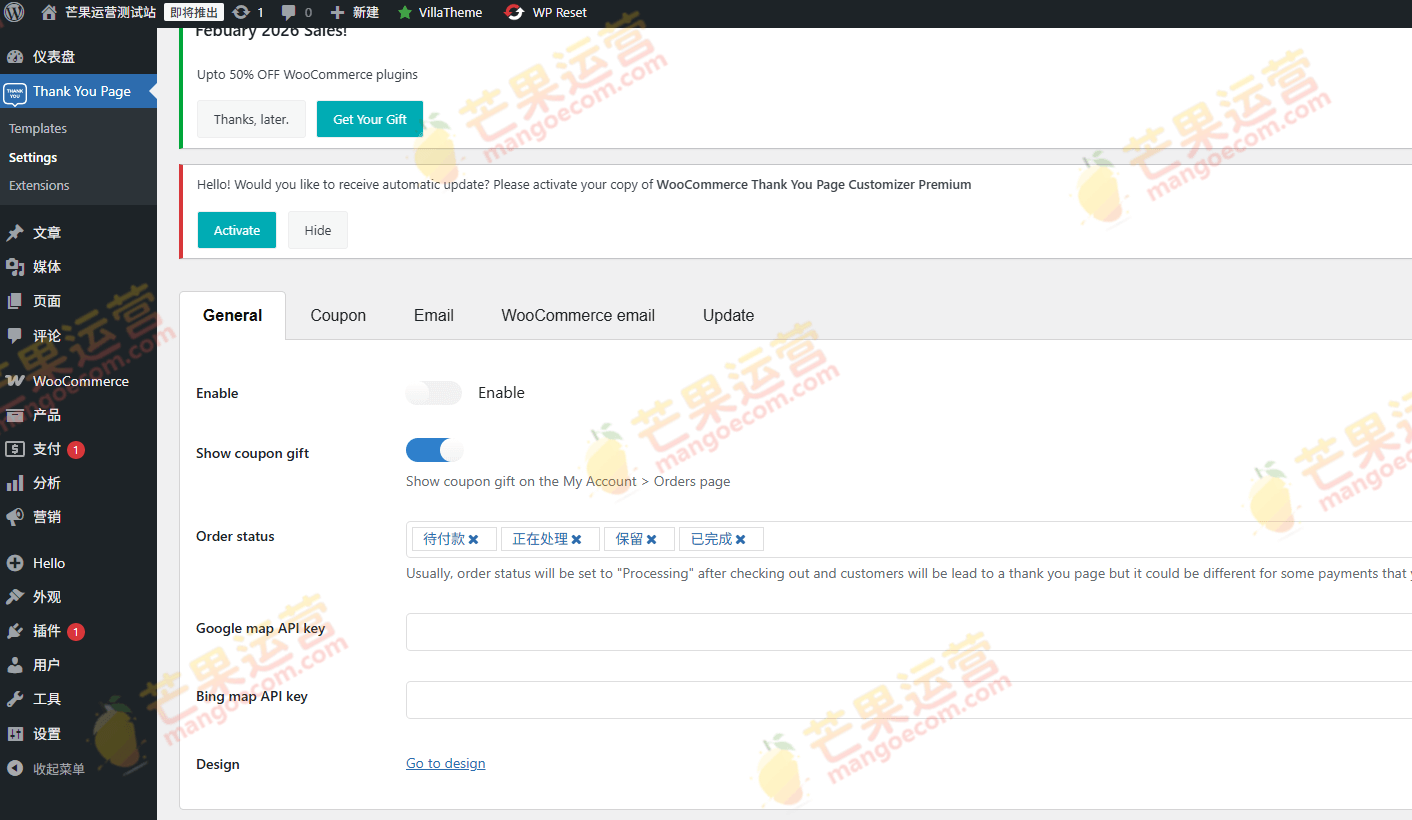Screen dimensions: 1412x820
Task: Click the 新建 (New) button in admin bar
Action: point(352,13)
